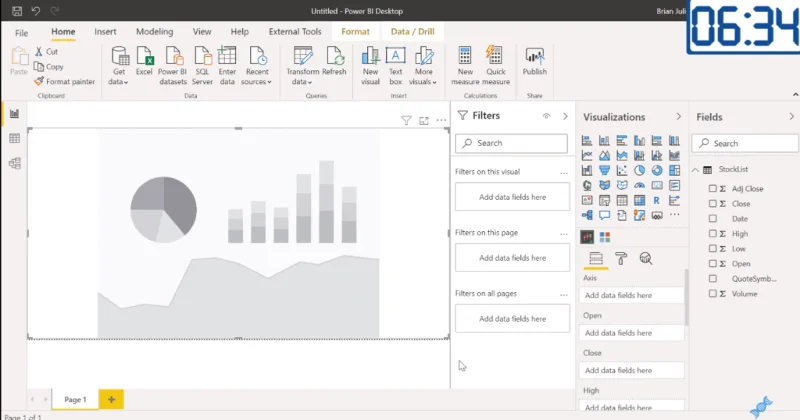
Task: Select the Stacked column chart visual
Action: tap(604, 140)
